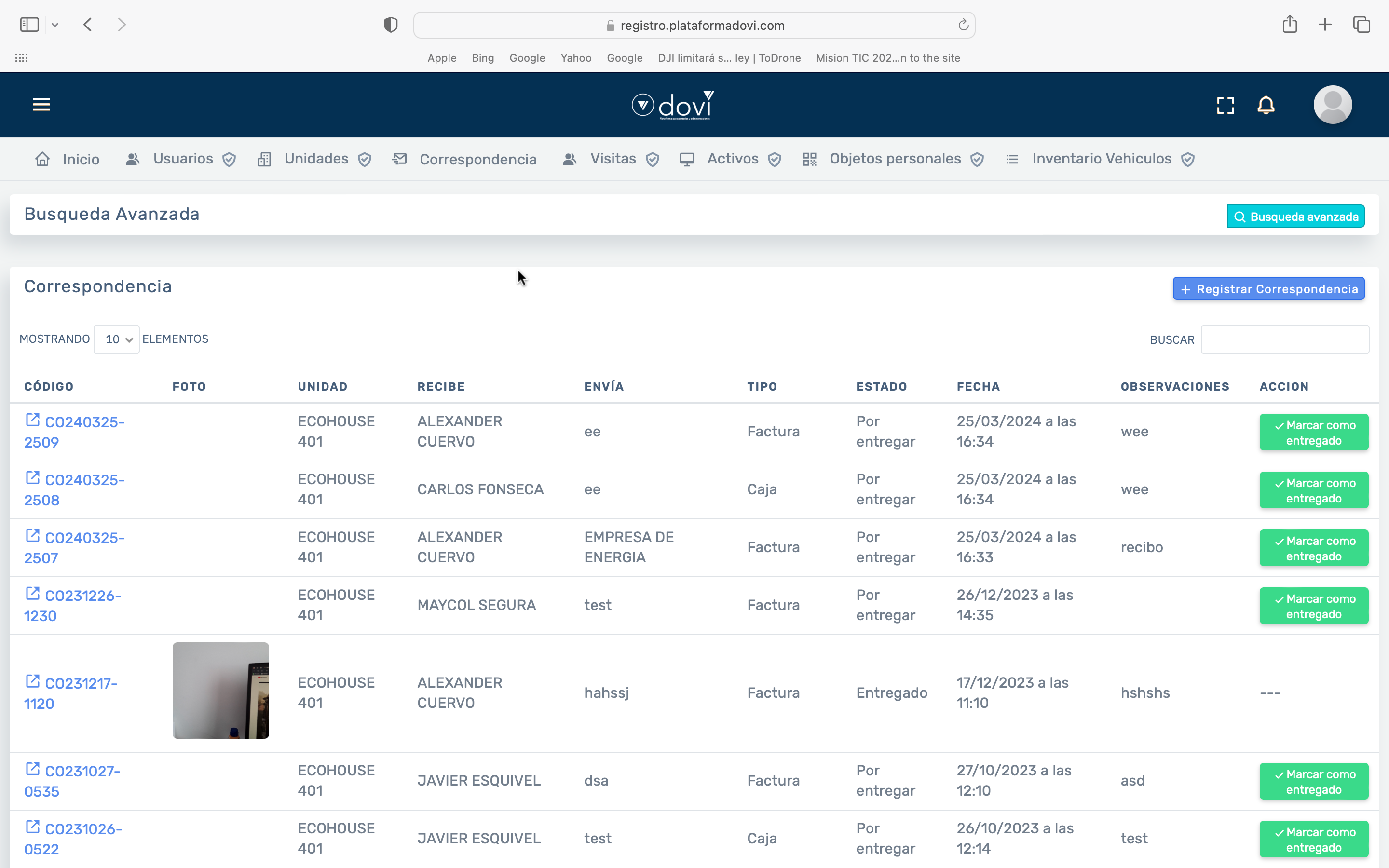
Task: Mark CO231226-1230 as entregado
Action: click(1313, 606)
